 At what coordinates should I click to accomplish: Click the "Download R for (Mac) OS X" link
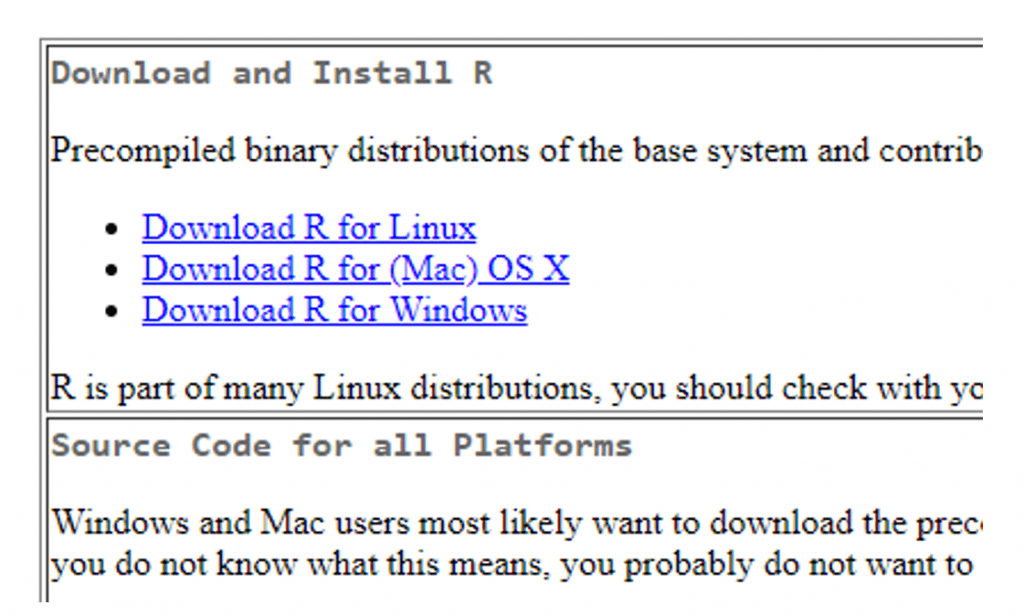coord(355,269)
